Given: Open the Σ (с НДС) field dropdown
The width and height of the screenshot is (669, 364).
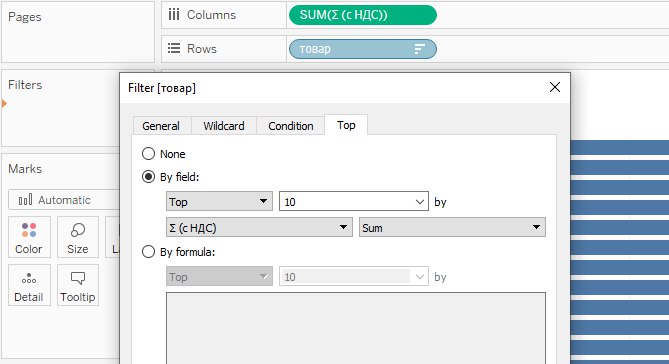Looking at the screenshot, I should click(x=259, y=227).
